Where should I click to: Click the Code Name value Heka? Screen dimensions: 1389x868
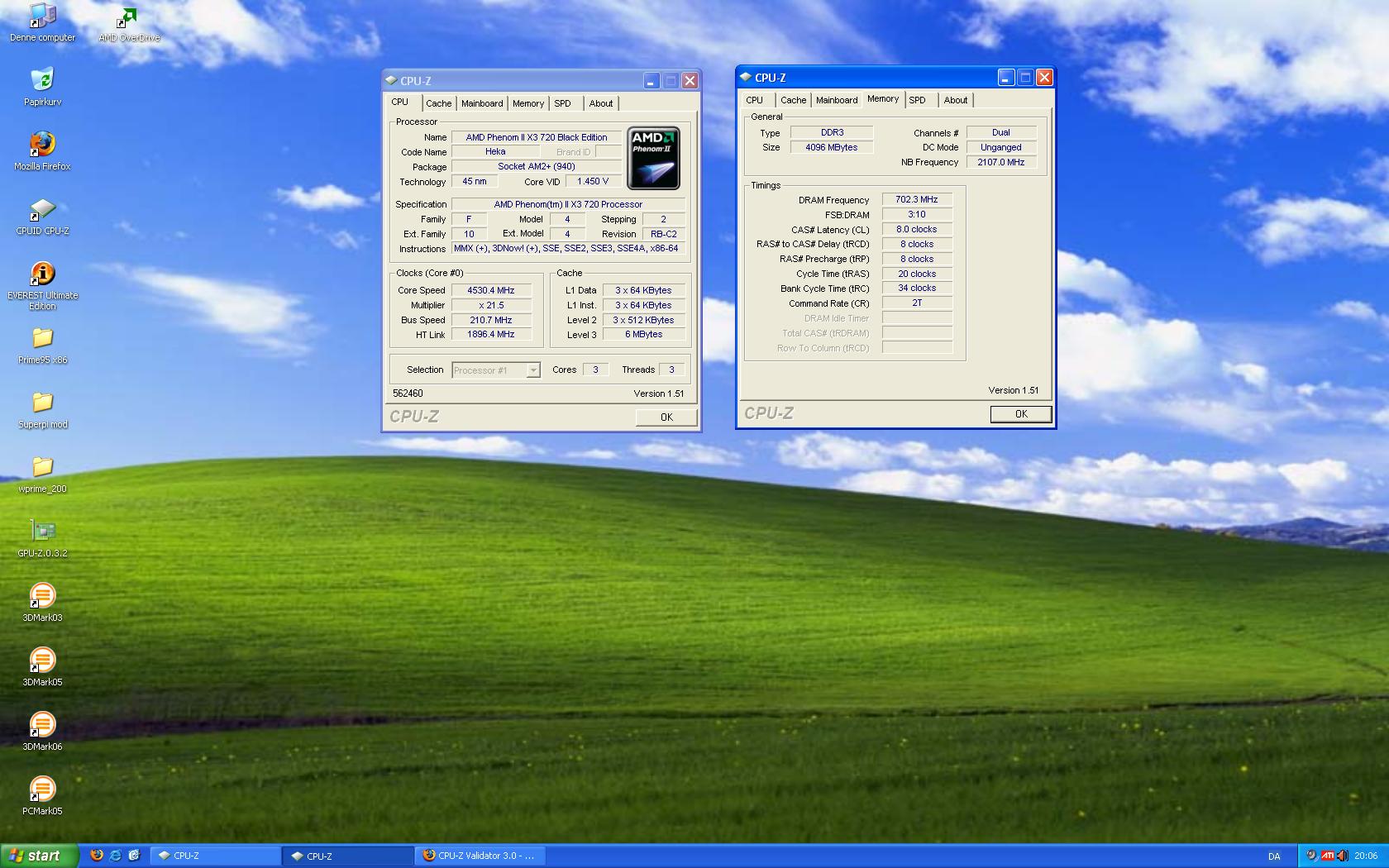495,152
